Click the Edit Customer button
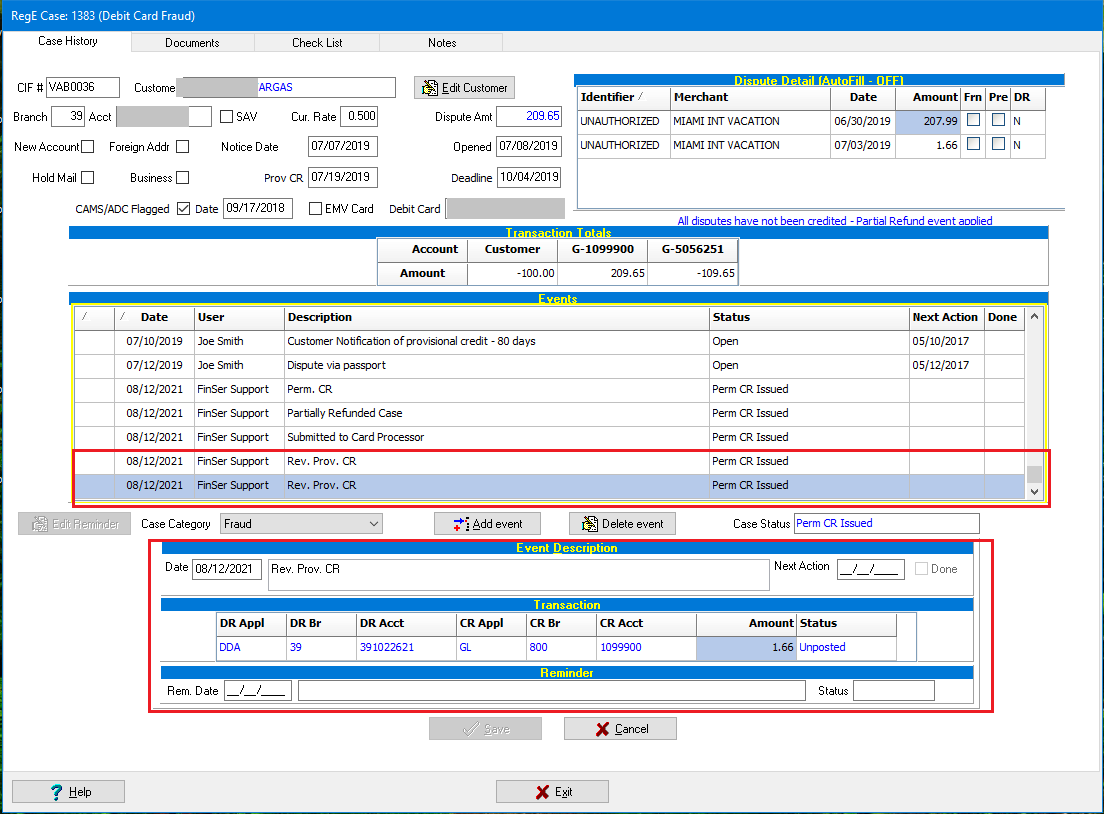This screenshot has width=1104, height=814. tap(465, 88)
